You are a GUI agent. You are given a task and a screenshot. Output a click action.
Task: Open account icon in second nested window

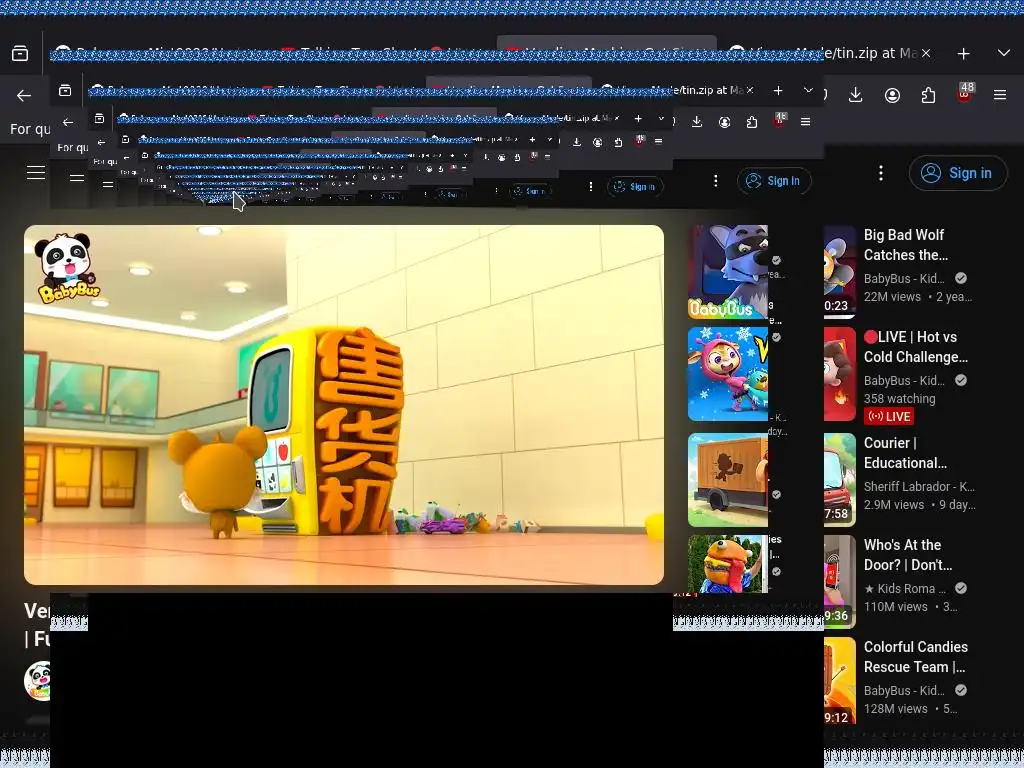coord(724,122)
